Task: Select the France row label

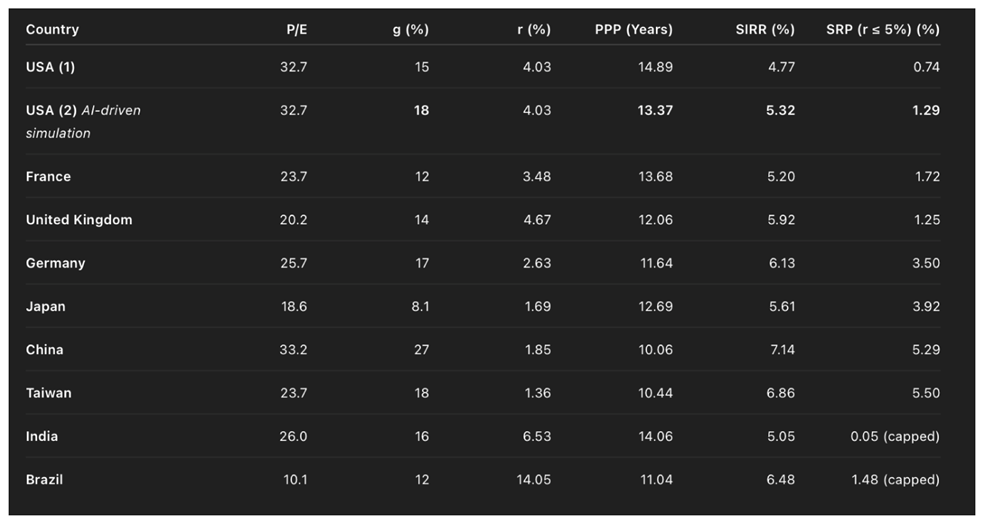Action: coord(48,177)
